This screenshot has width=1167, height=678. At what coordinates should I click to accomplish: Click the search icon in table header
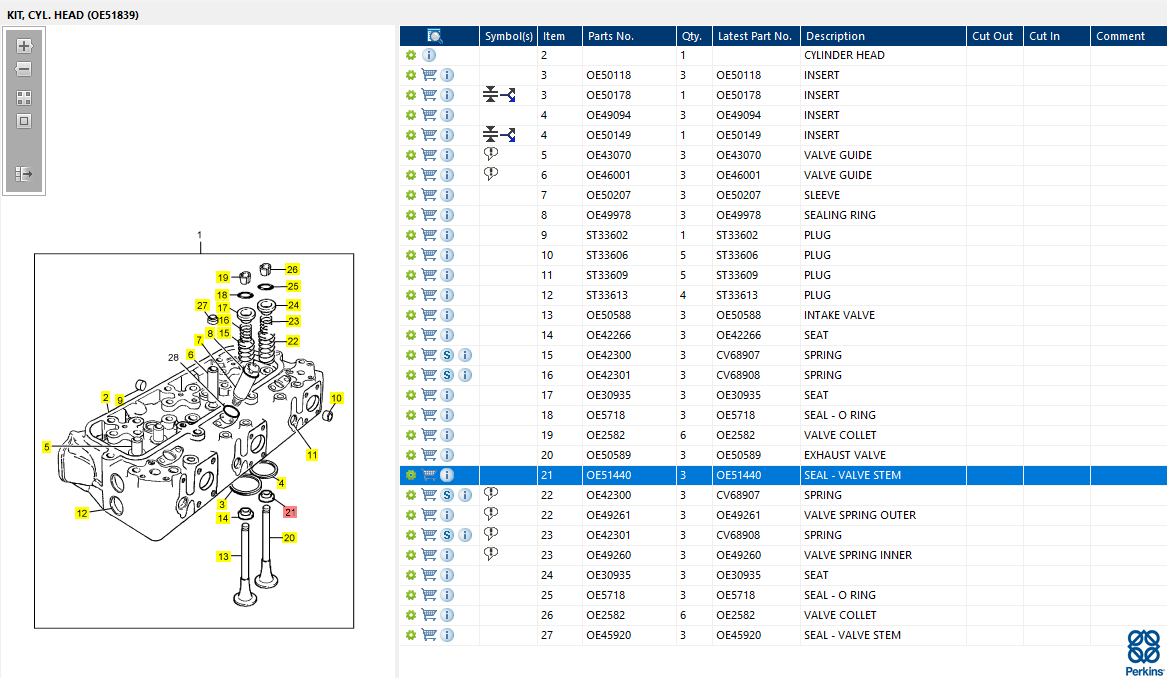tap(435, 36)
